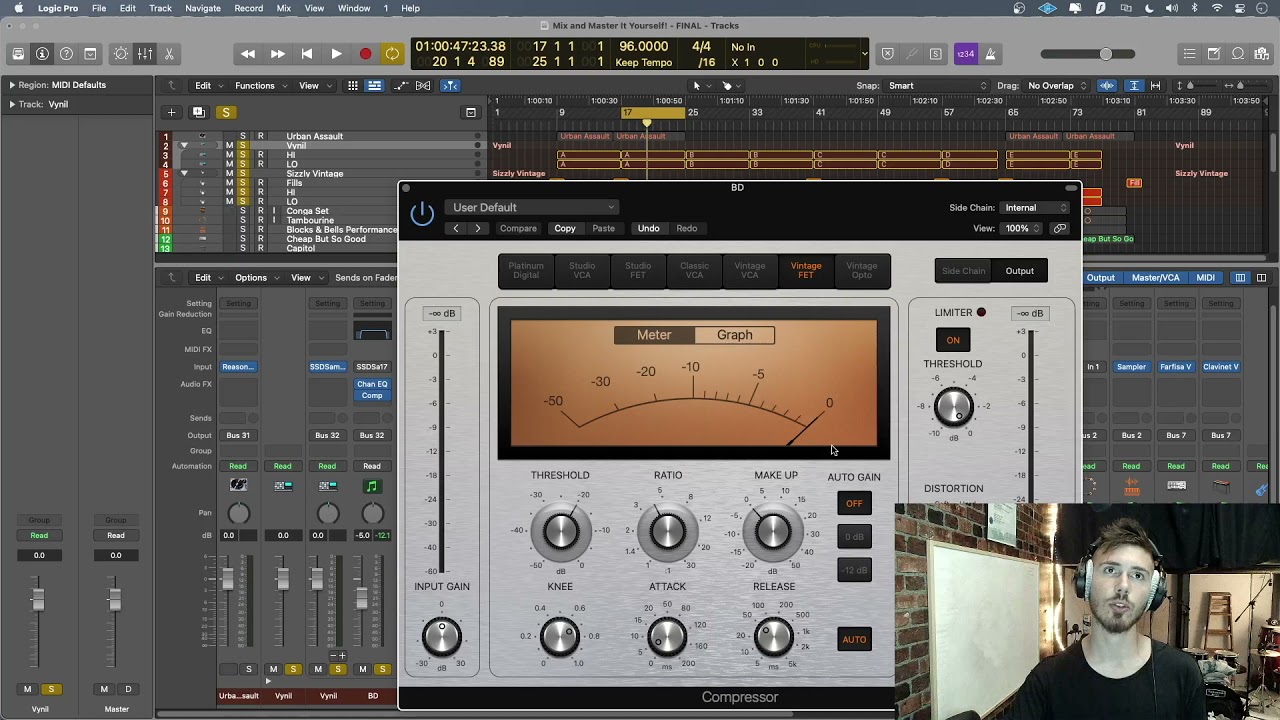Select the Platinum Digital compressor model
Image resolution: width=1280 pixels, height=720 pixels.
click(x=526, y=271)
